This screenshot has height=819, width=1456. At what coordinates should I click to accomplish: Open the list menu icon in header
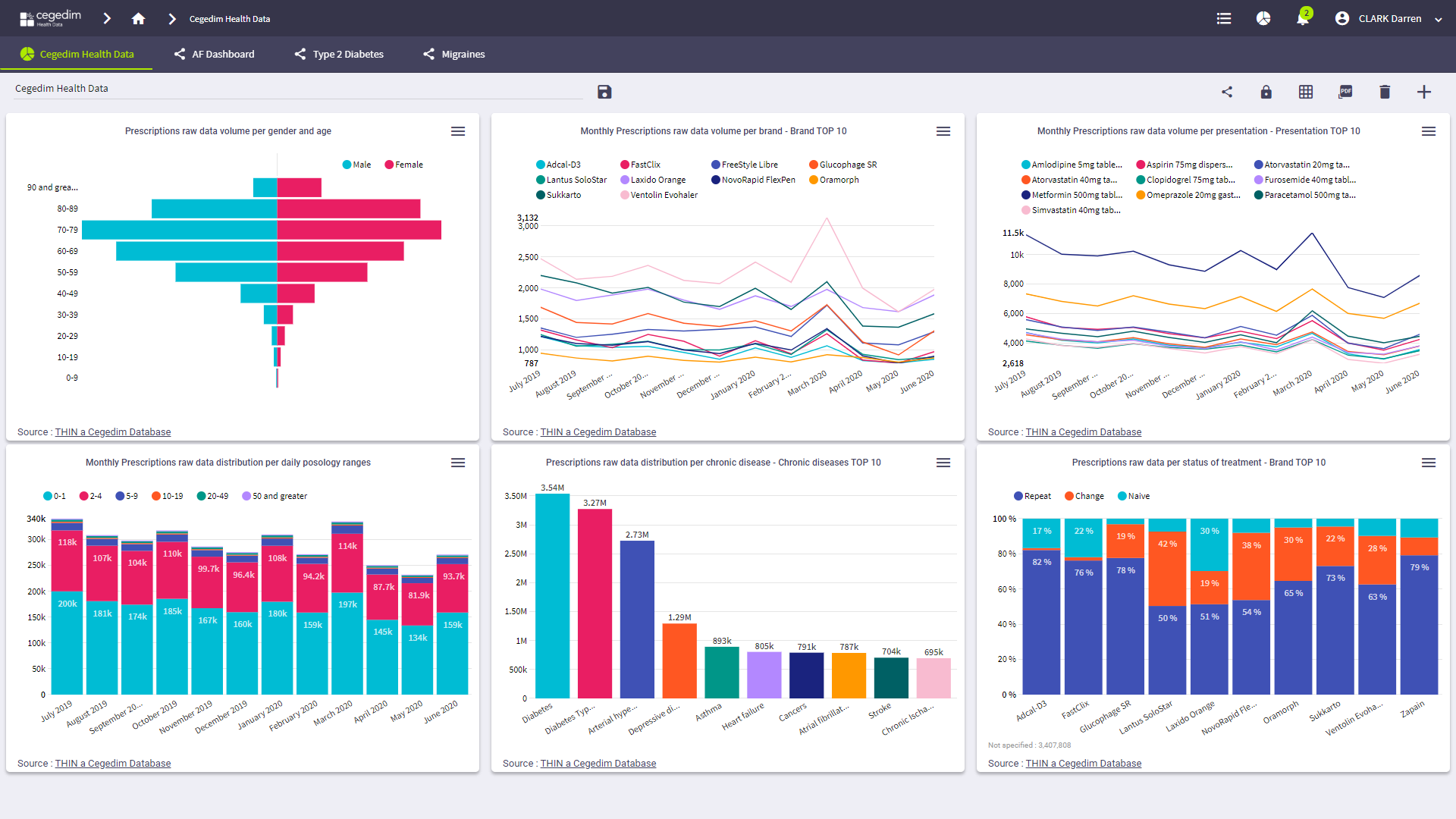click(1224, 18)
